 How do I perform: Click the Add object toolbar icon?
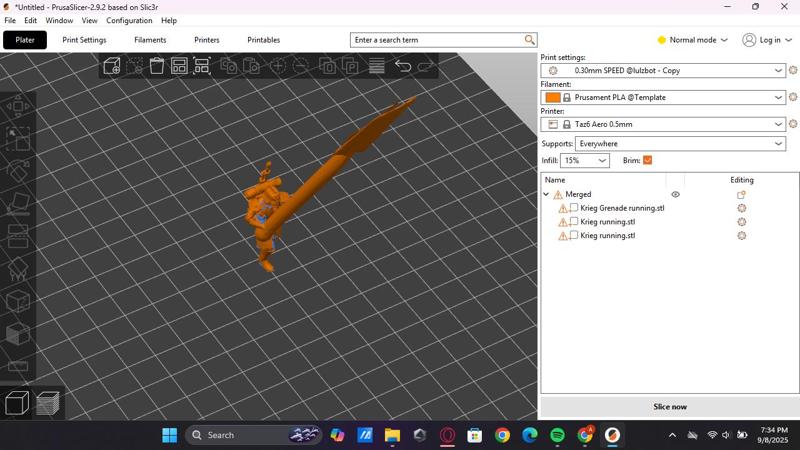click(112, 66)
